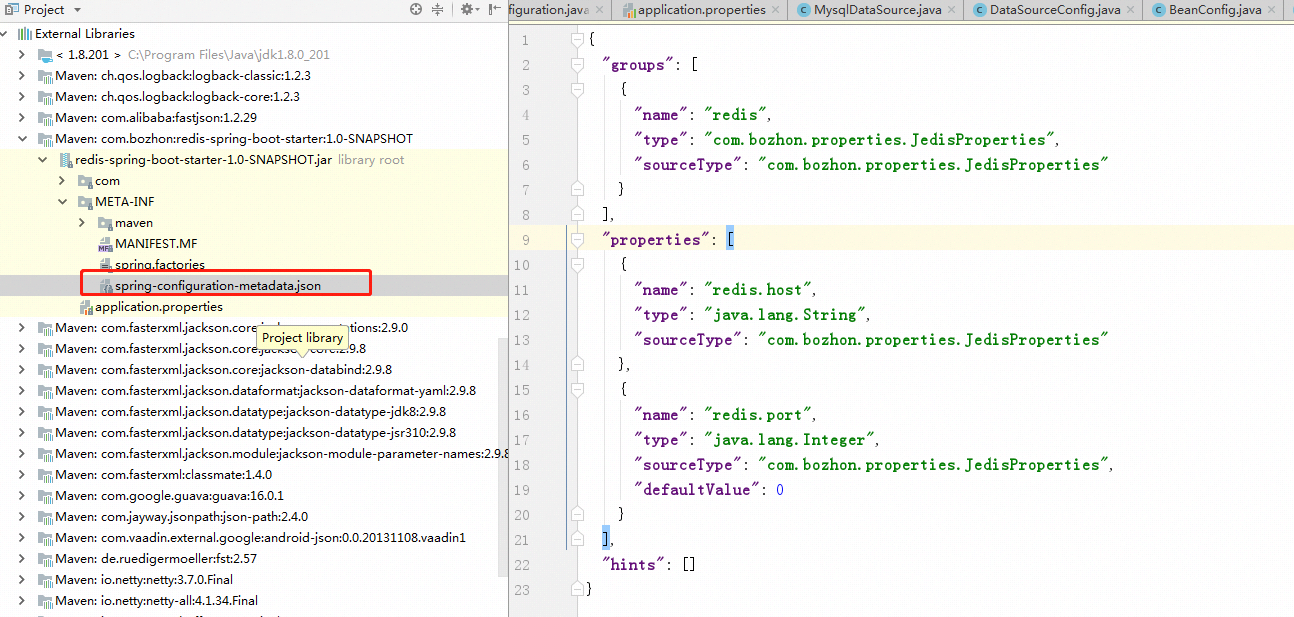Click the META-INF folder icon
1294x617 pixels.
(85, 202)
